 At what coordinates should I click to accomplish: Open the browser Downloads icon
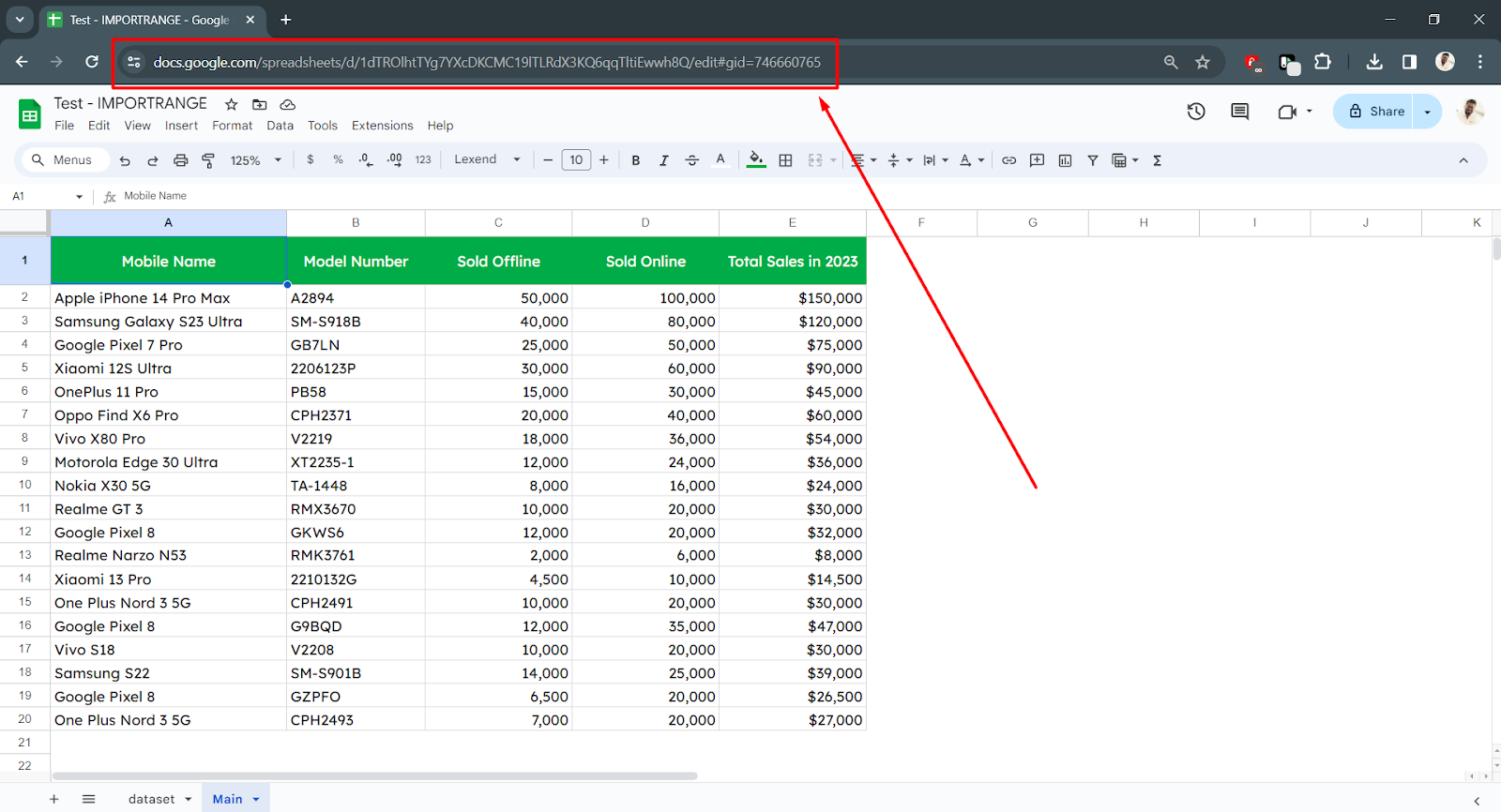pos(1374,62)
